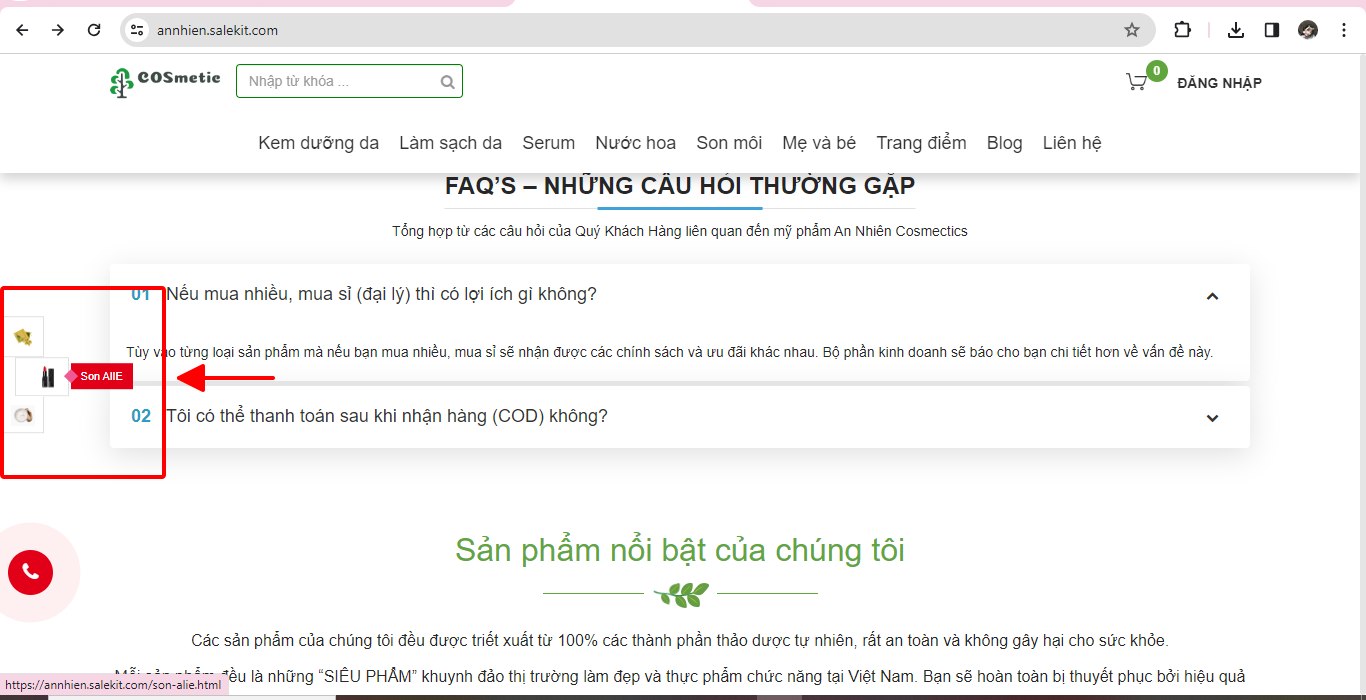Go to the Nước hoa category

[635, 143]
